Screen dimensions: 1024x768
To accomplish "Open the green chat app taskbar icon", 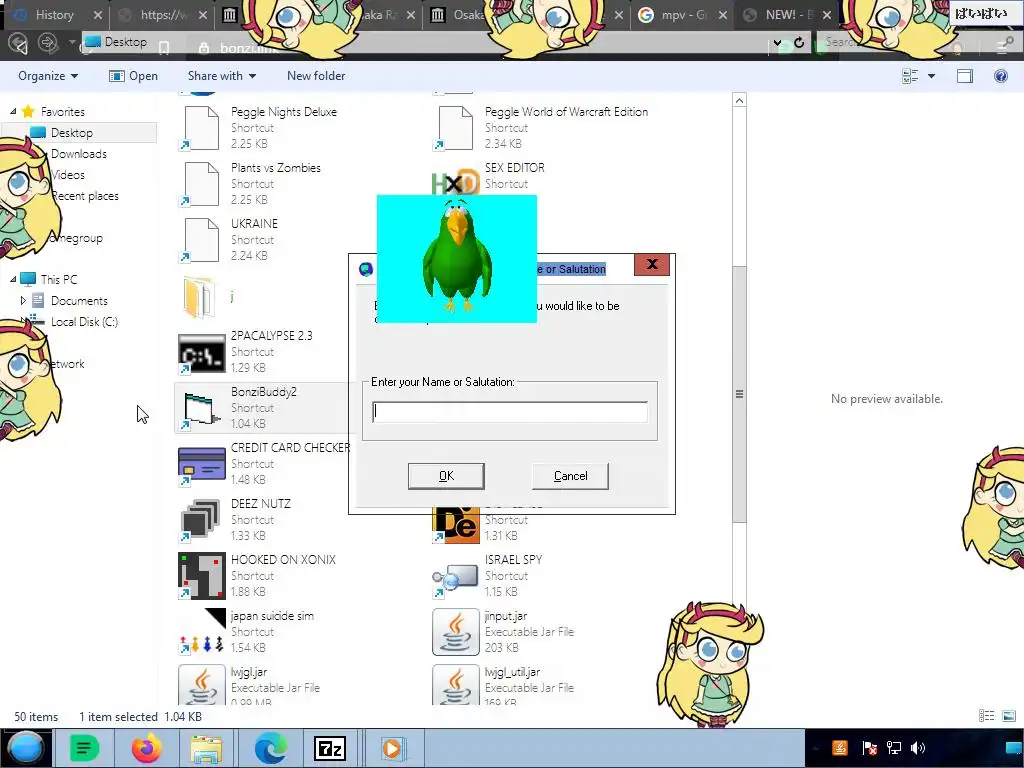I will pyautogui.click(x=84, y=748).
